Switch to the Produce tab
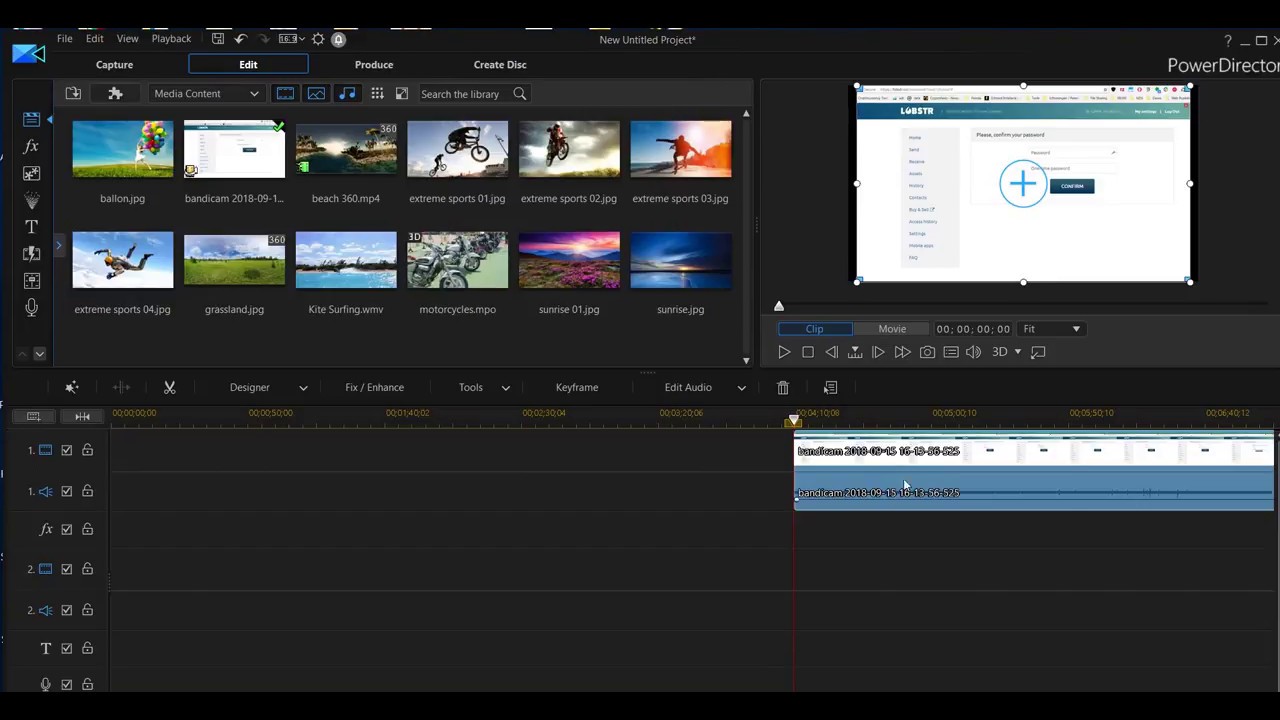The image size is (1280, 720). pyautogui.click(x=373, y=65)
